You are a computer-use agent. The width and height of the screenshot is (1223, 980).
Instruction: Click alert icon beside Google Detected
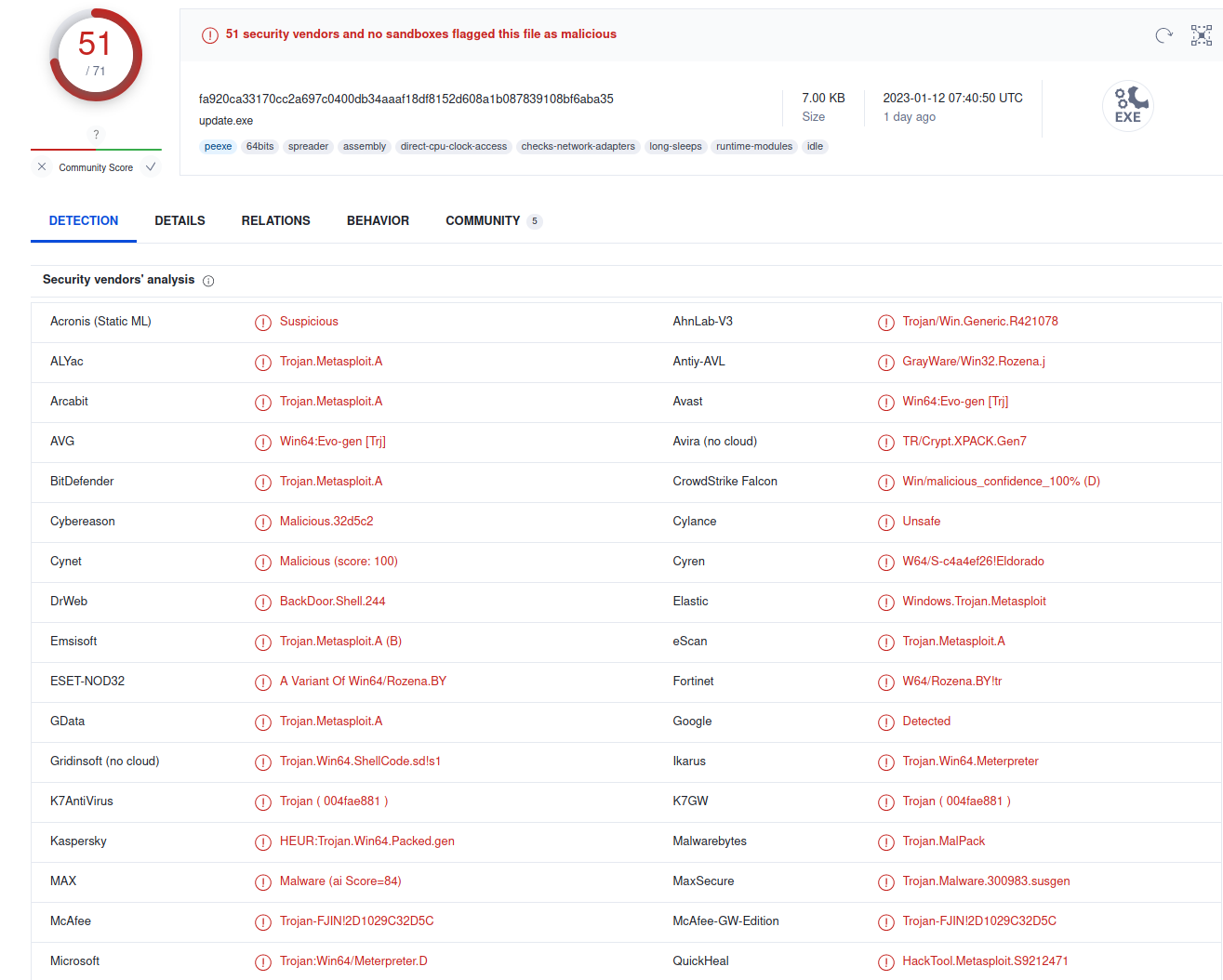(x=886, y=722)
